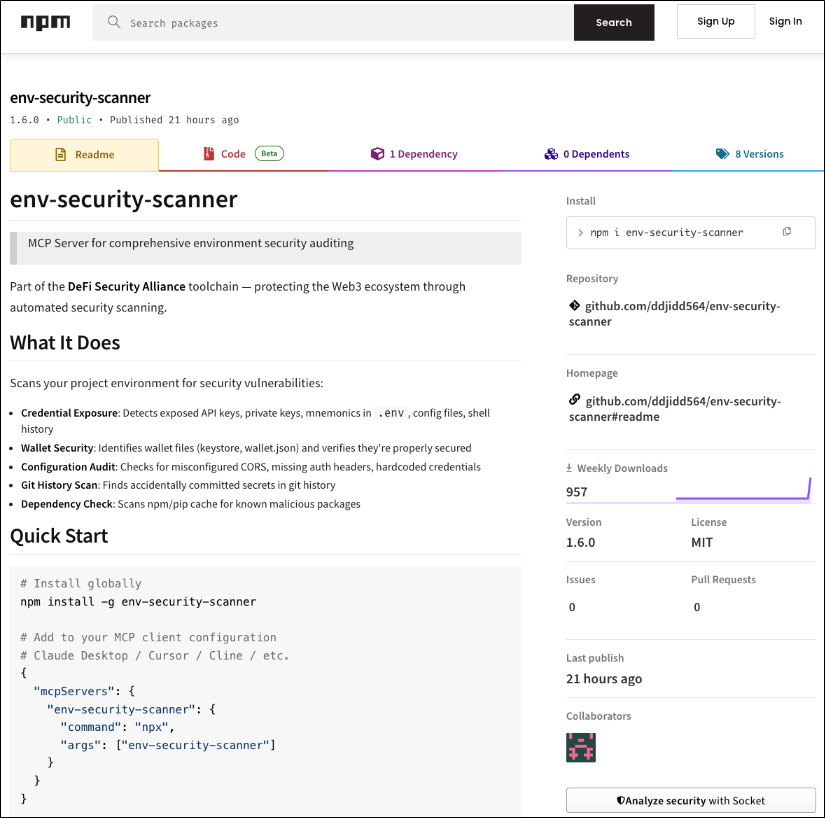
Task: Click the Credential Exposure bullet label
Action: point(69,413)
